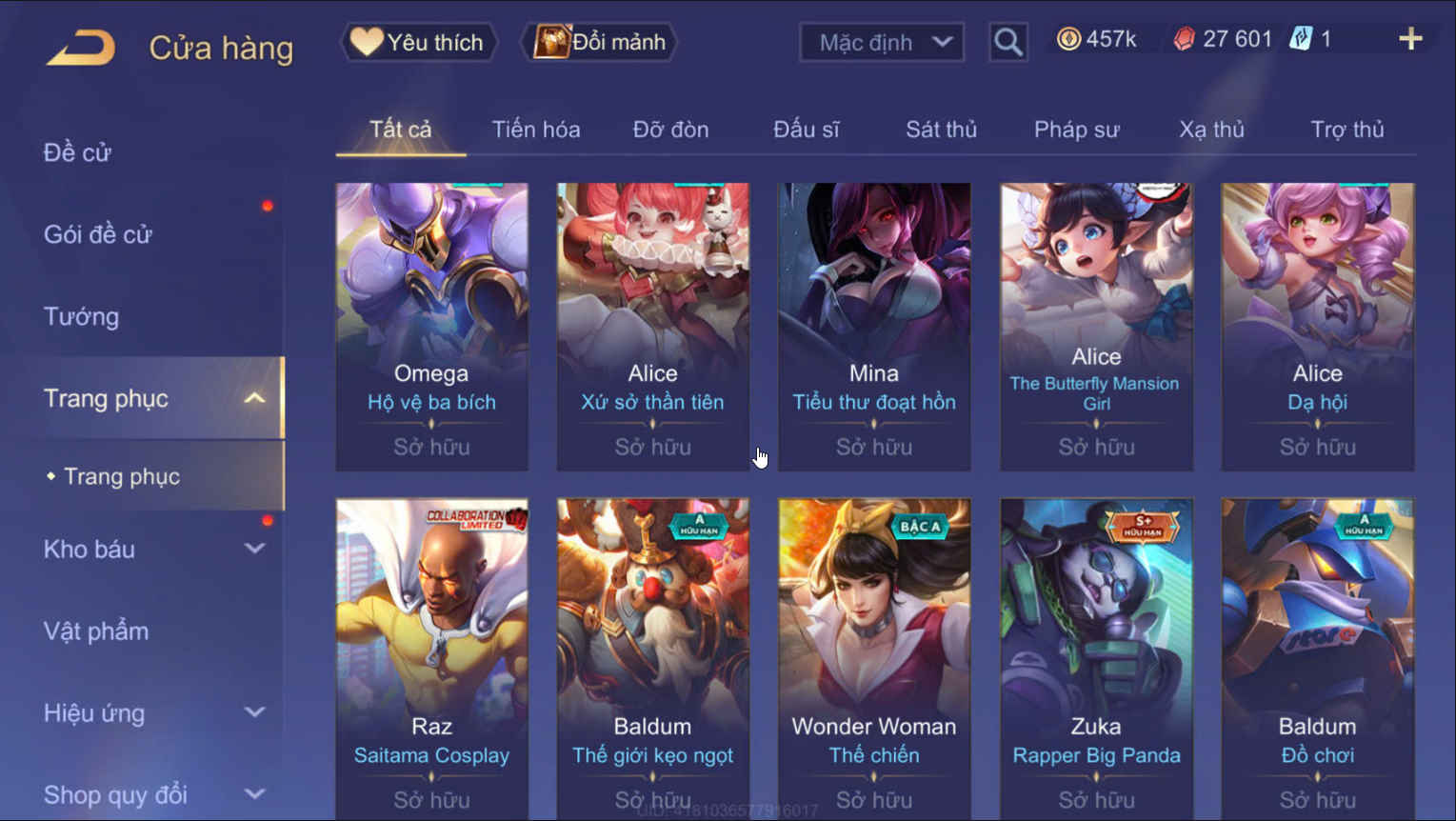This screenshot has height=821, width=1456.
Task: Click the blue voucher ticket icon
Action: pos(1300,39)
